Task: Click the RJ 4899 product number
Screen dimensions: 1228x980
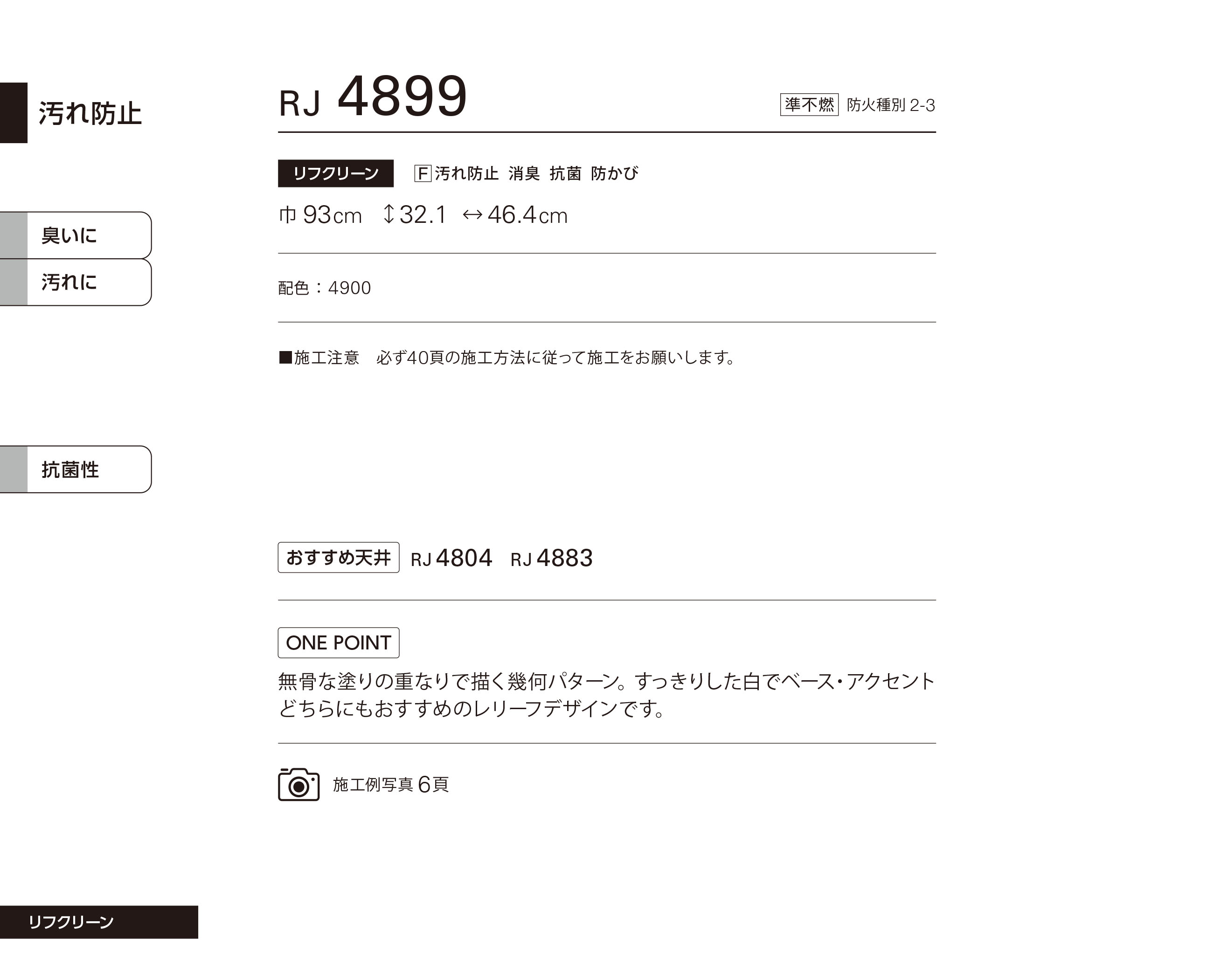Action: 373,97
